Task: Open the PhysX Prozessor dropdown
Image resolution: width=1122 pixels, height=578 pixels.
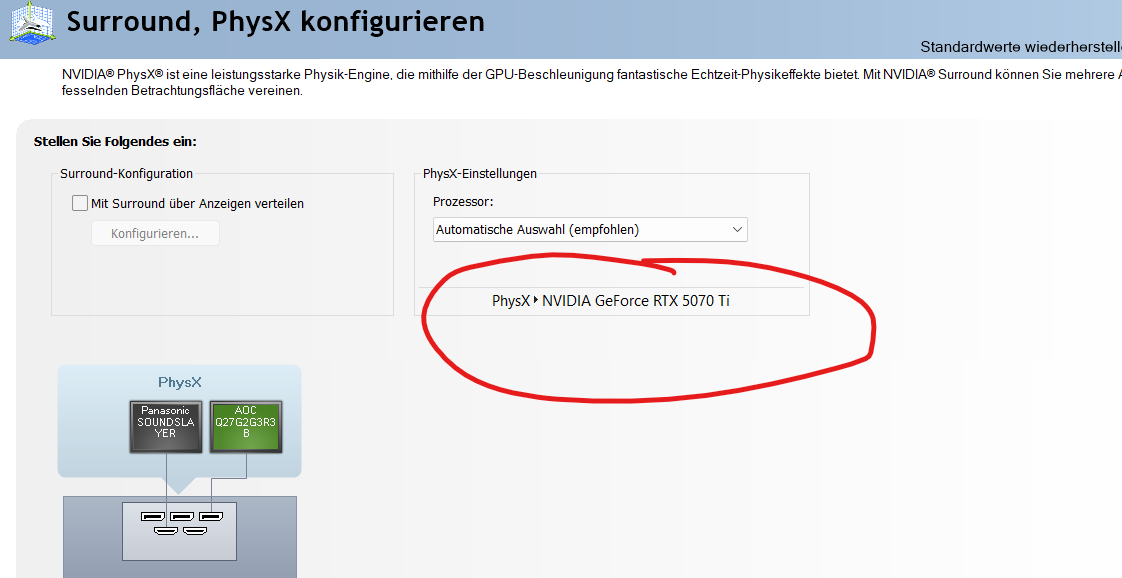Action: click(x=590, y=230)
